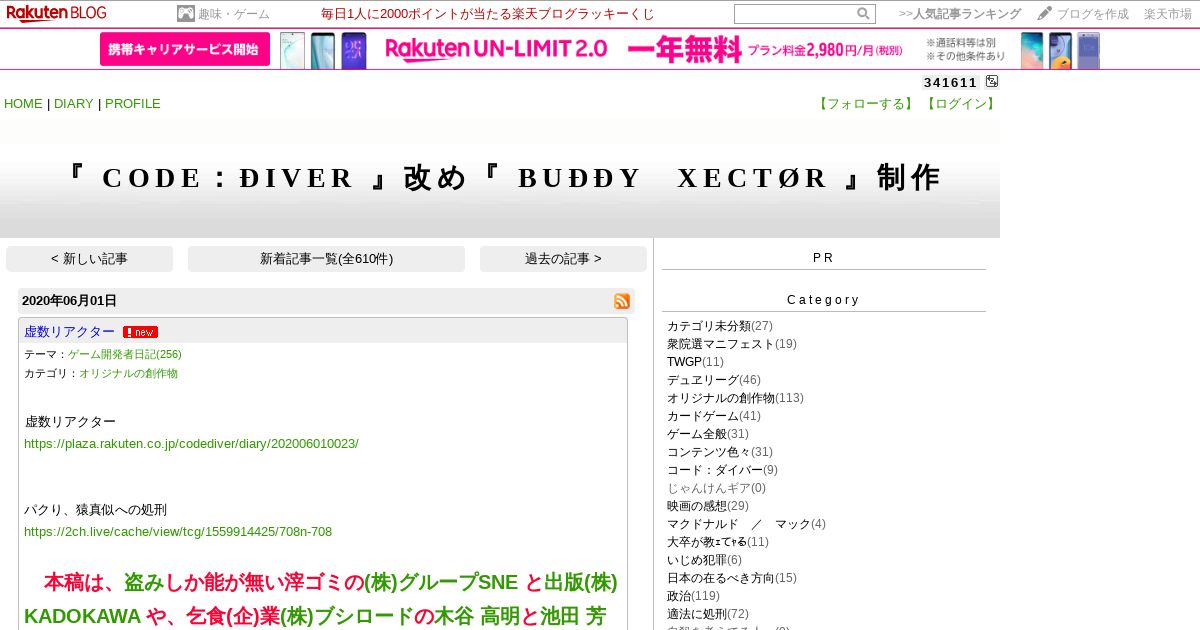Open the 虚数リアクター article title

pos(70,332)
